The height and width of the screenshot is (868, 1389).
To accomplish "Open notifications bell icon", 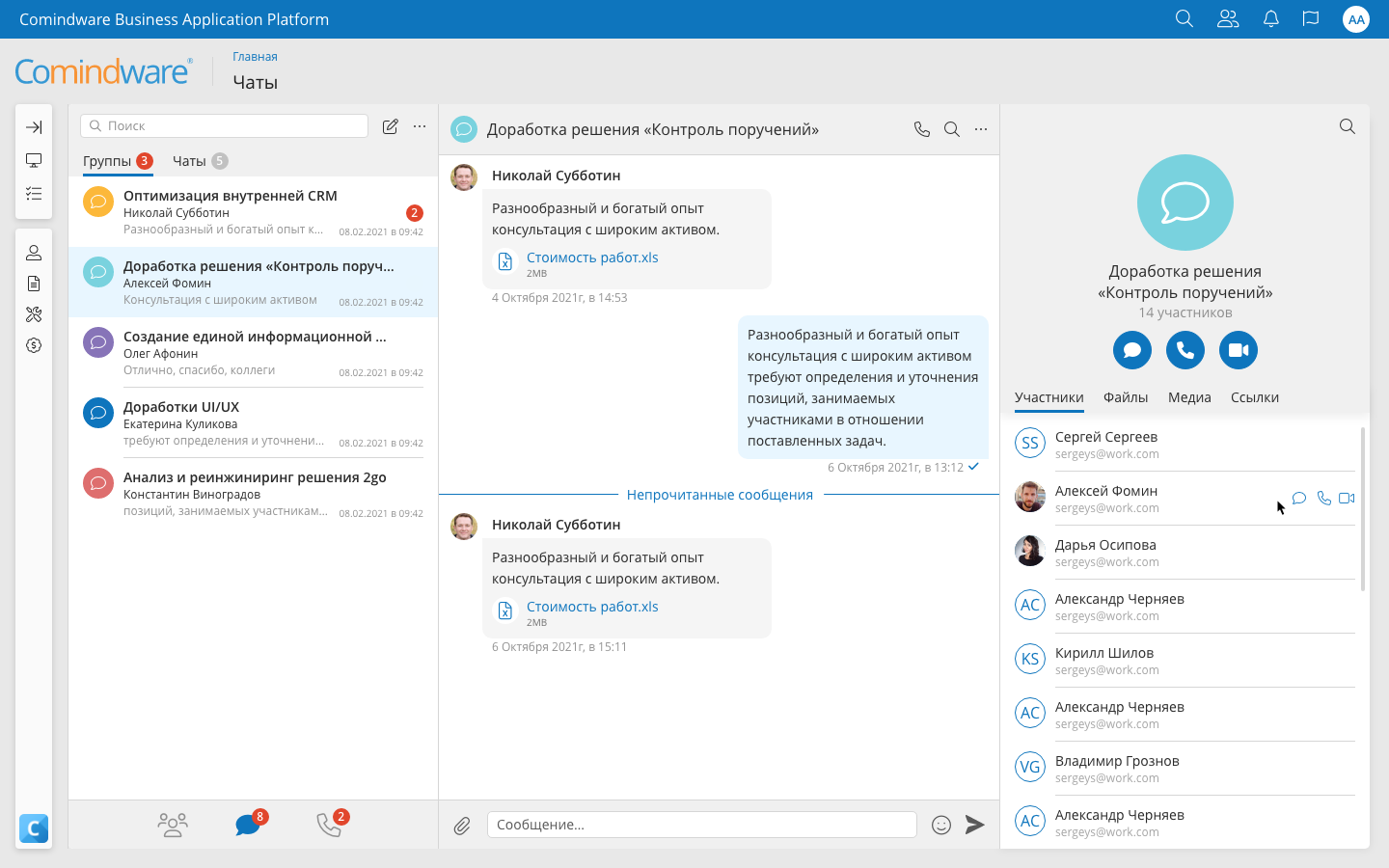I will click(x=1271, y=18).
